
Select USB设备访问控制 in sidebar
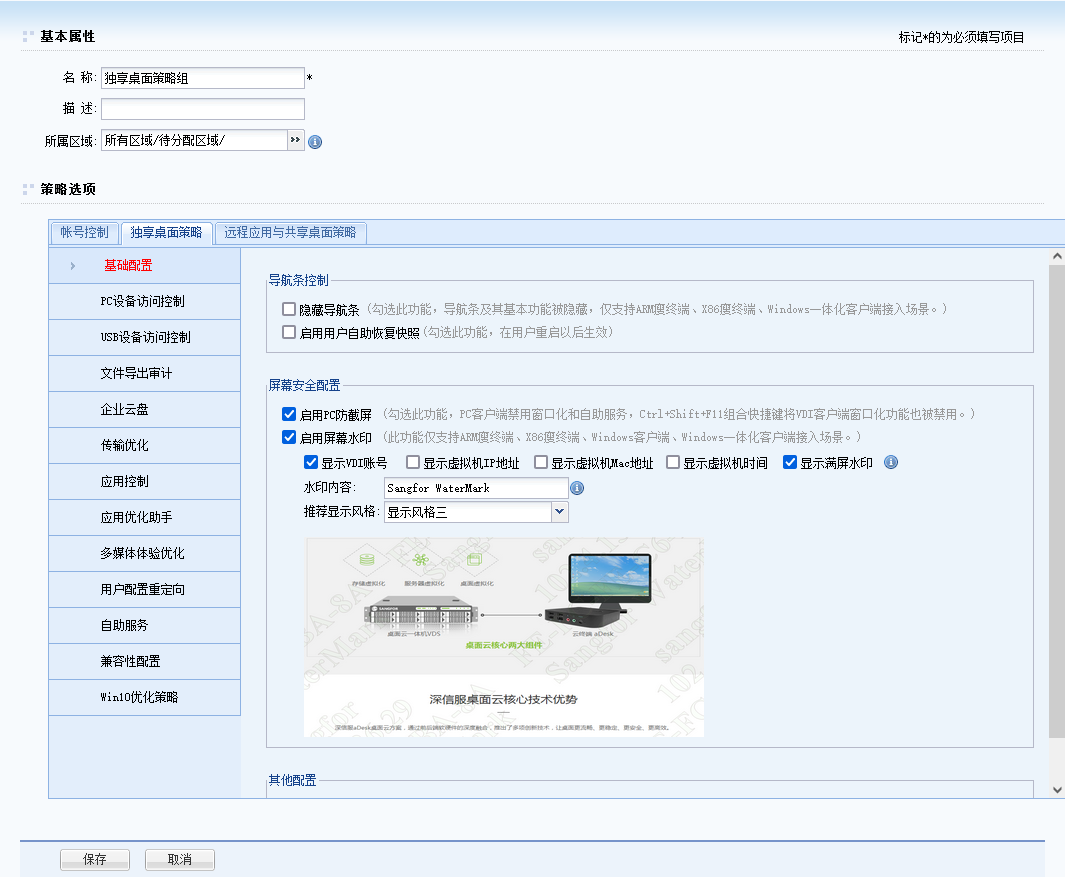(144, 338)
